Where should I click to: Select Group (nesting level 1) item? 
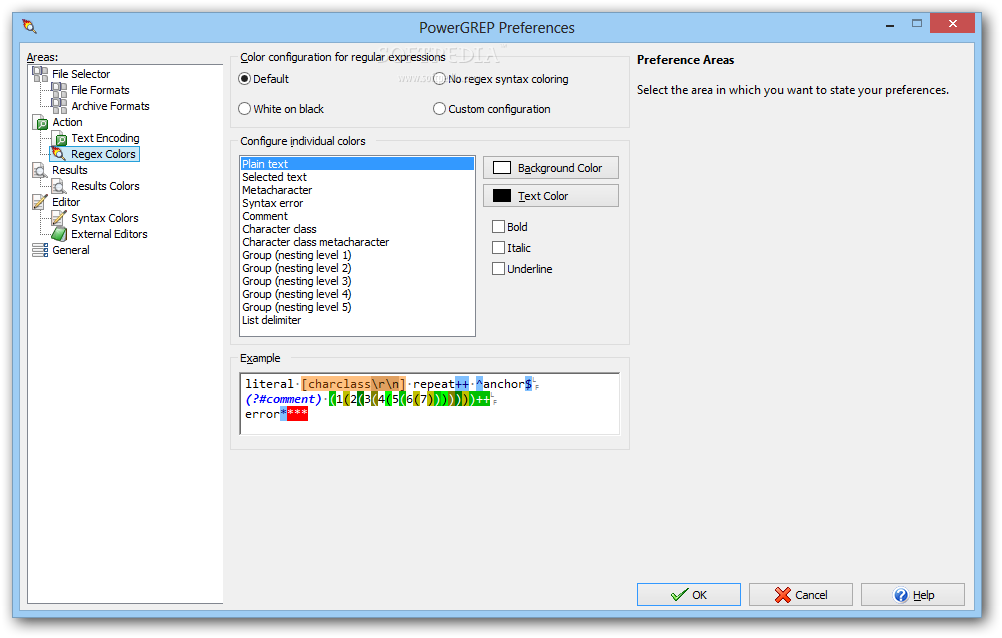click(x=357, y=255)
